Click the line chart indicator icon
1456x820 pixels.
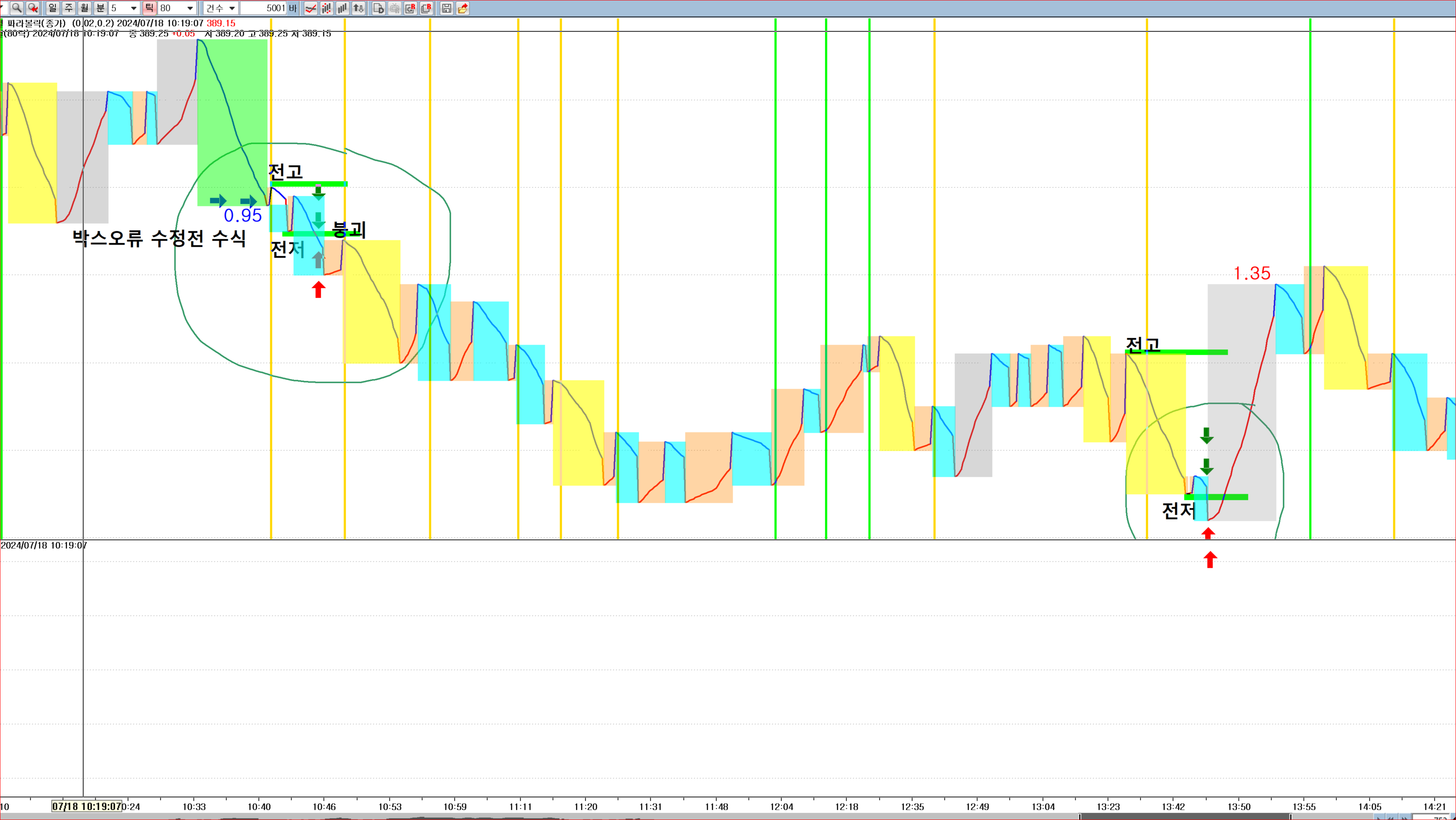coord(310,8)
